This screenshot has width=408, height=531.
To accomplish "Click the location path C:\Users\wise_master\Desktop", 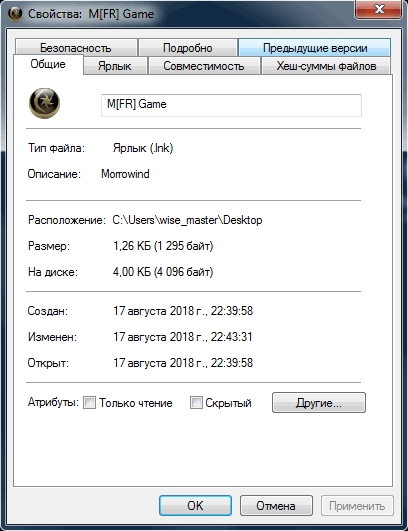I will [187, 220].
